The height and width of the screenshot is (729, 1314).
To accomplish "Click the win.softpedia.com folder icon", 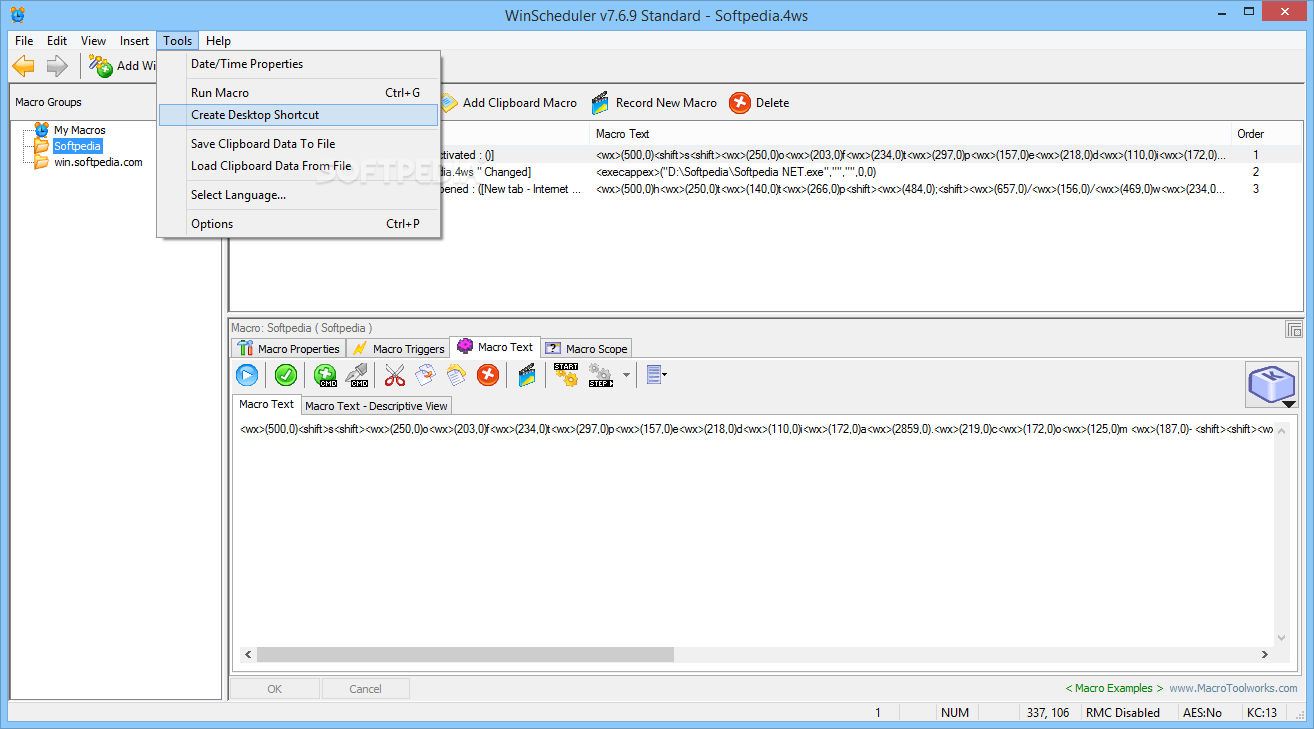I will pyautogui.click(x=41, y=162).
